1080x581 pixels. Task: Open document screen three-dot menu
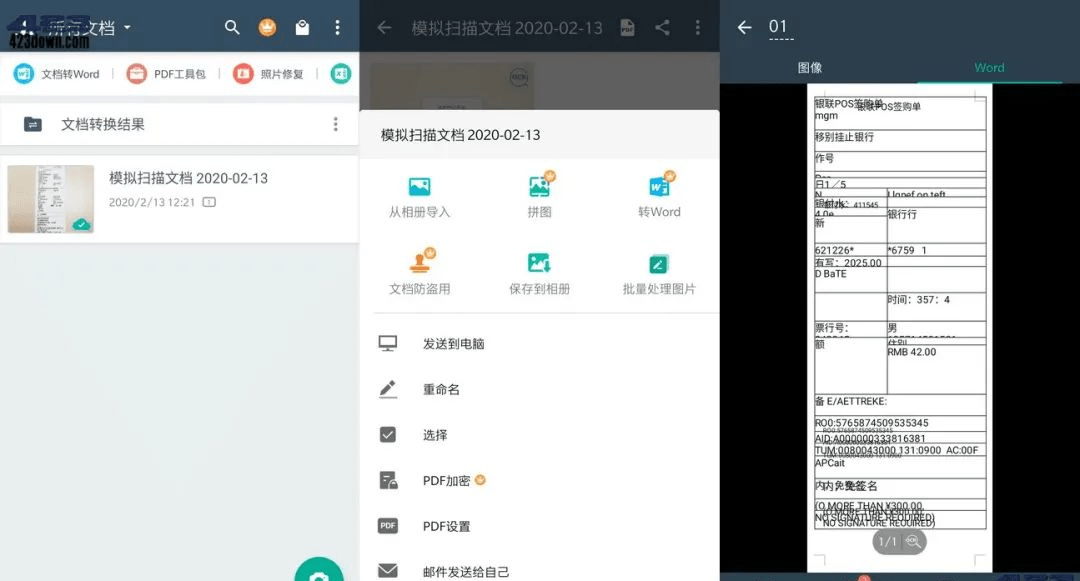(x=698, y=28)
